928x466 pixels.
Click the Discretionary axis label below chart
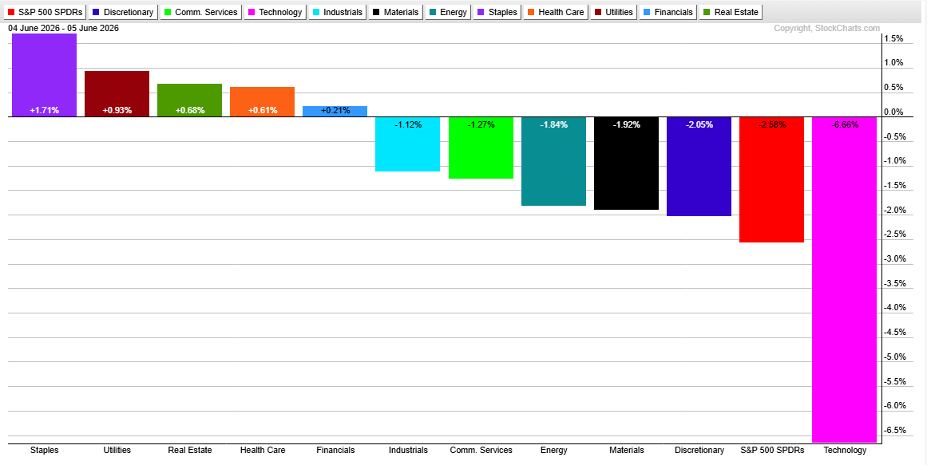pyautogui.click(x=699, y=450)
